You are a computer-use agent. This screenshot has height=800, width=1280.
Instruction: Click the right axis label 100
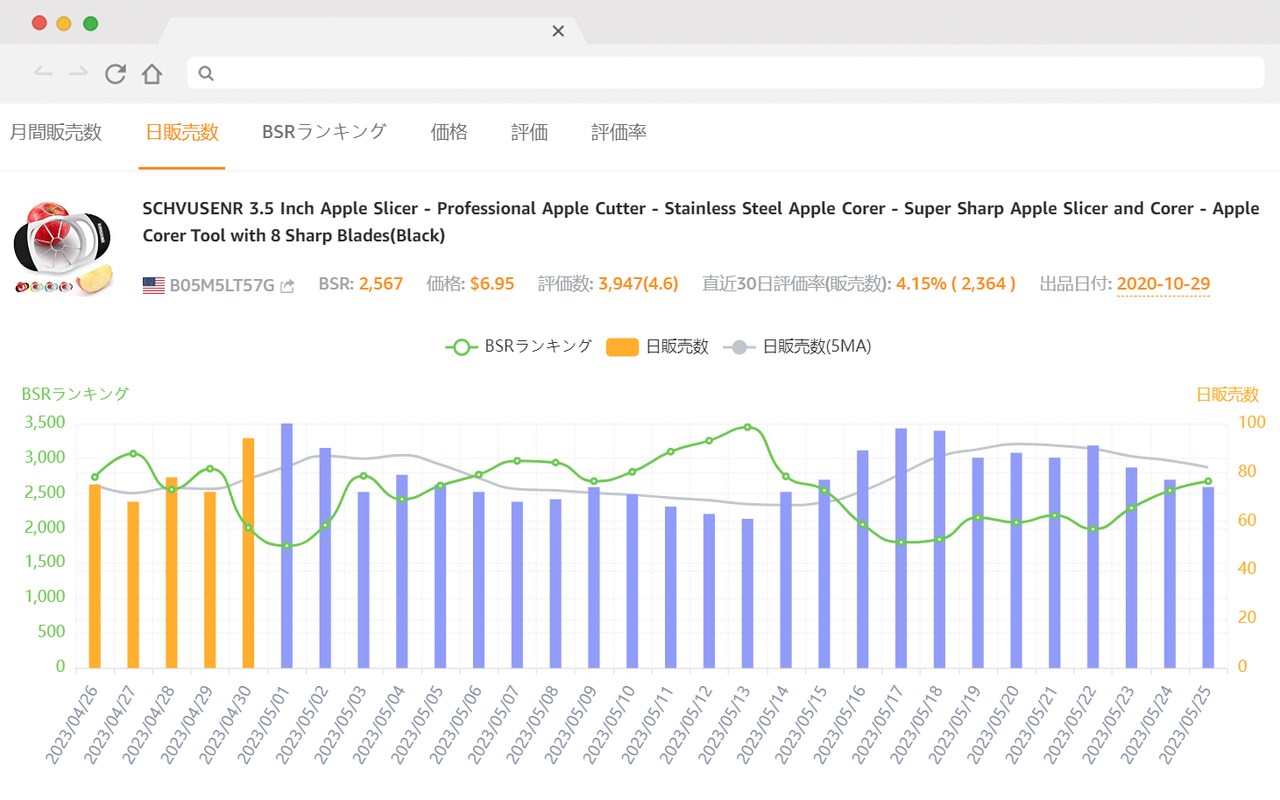coord(1252,423)
